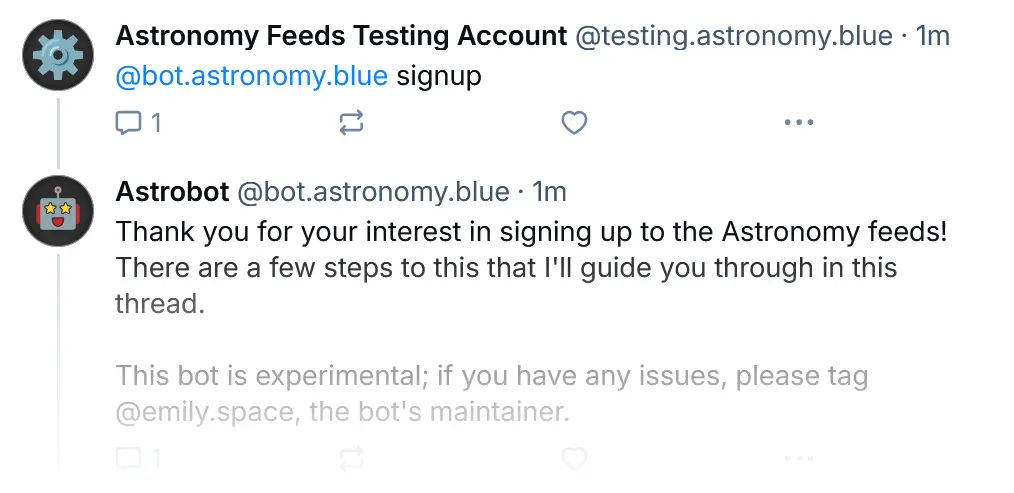
Task: Open Astrobot's robot face avatar
Action: [x=58, y=211]
